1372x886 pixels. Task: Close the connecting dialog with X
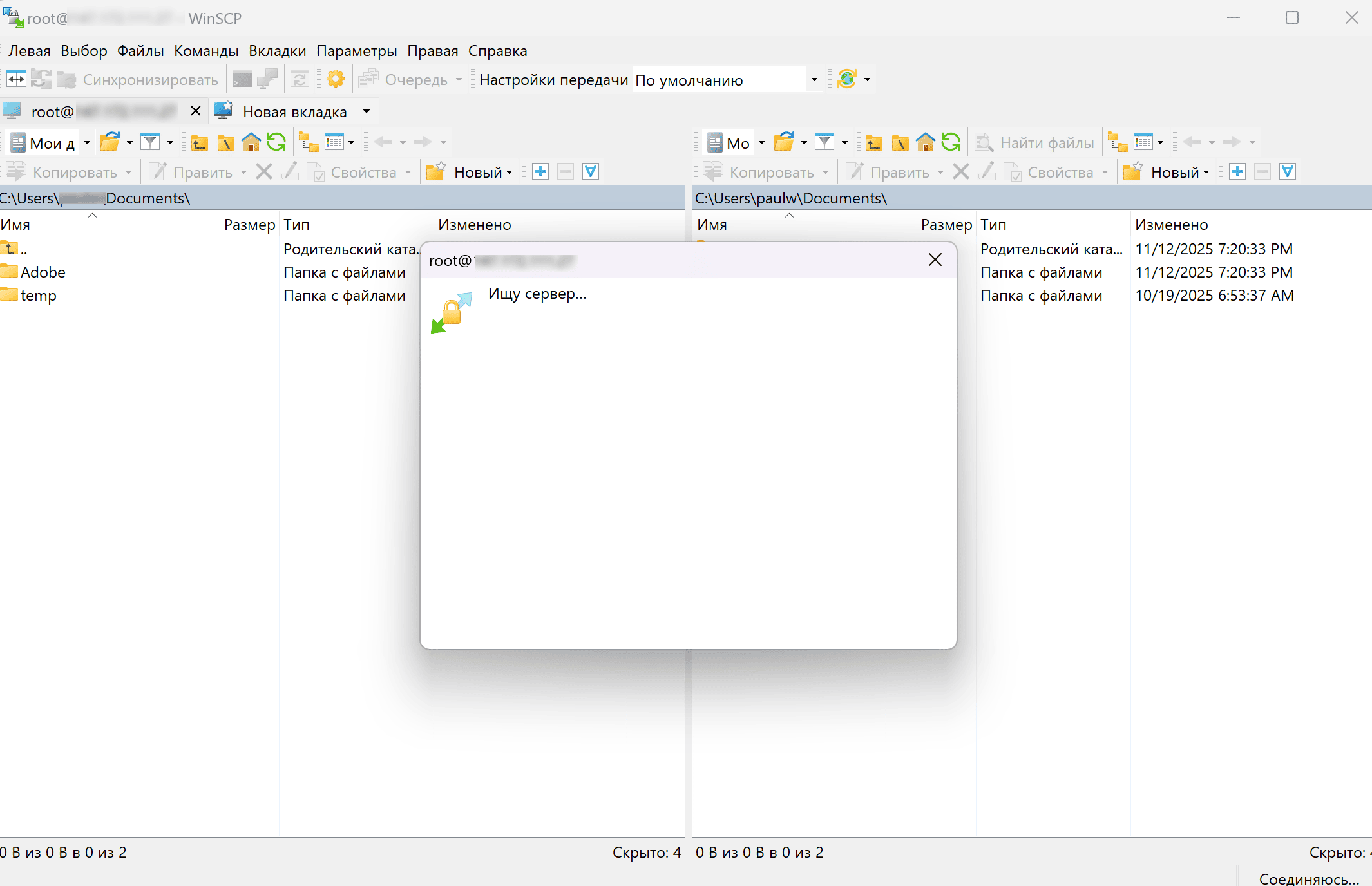pyautogui.click(x=935, y=260)
